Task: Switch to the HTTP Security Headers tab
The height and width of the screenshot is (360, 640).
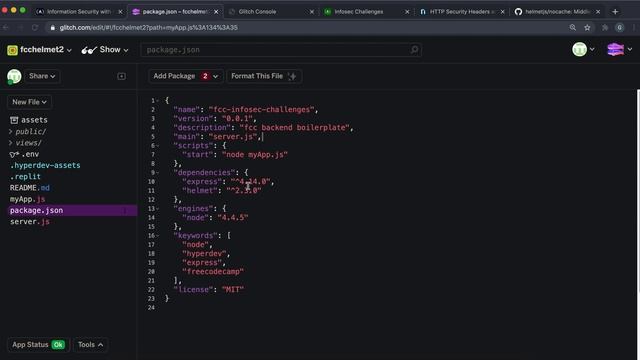Action: pyautogui.click(x=462, y=12)
